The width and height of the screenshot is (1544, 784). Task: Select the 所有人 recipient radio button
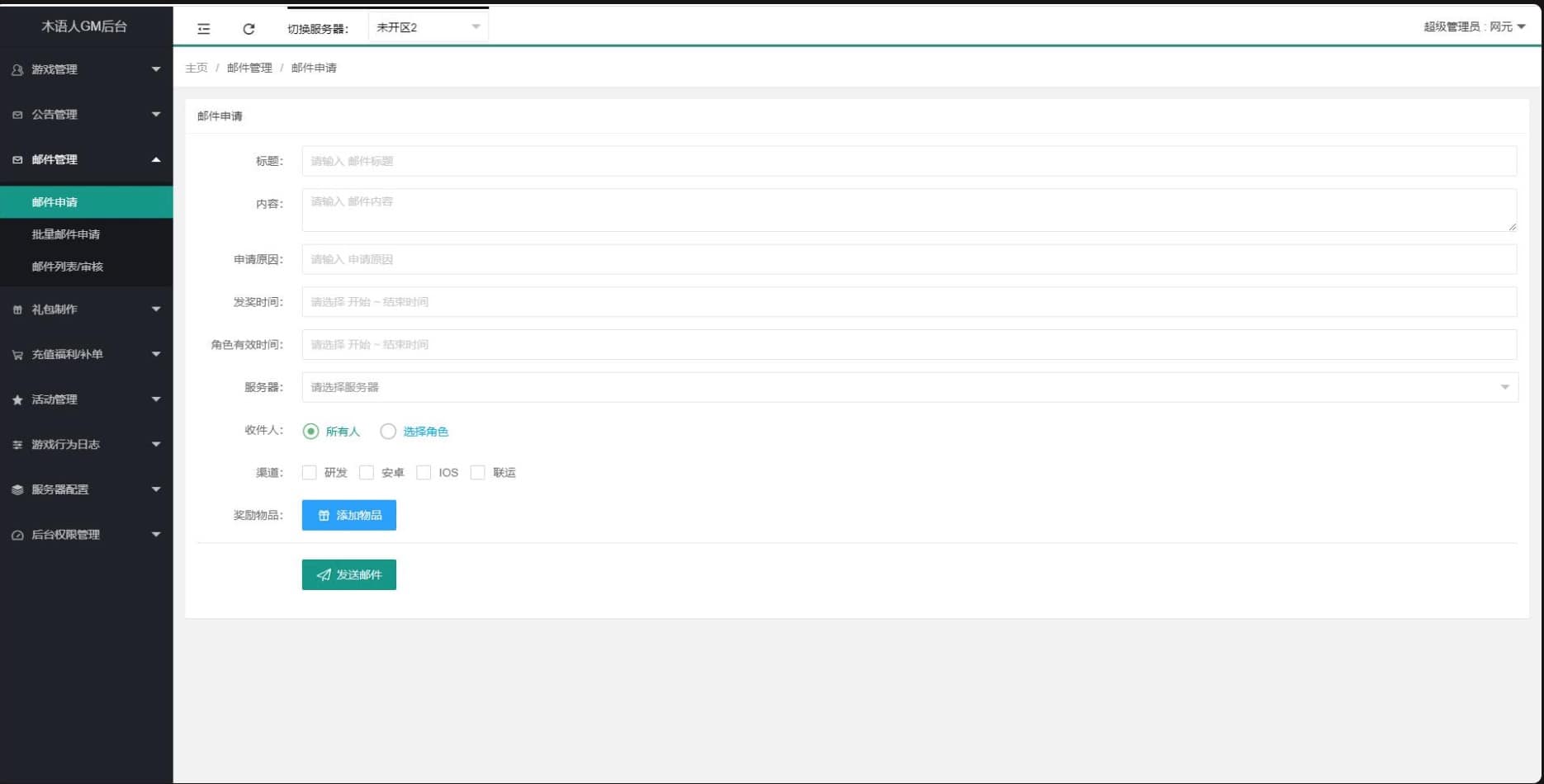(x=310, y=432)
